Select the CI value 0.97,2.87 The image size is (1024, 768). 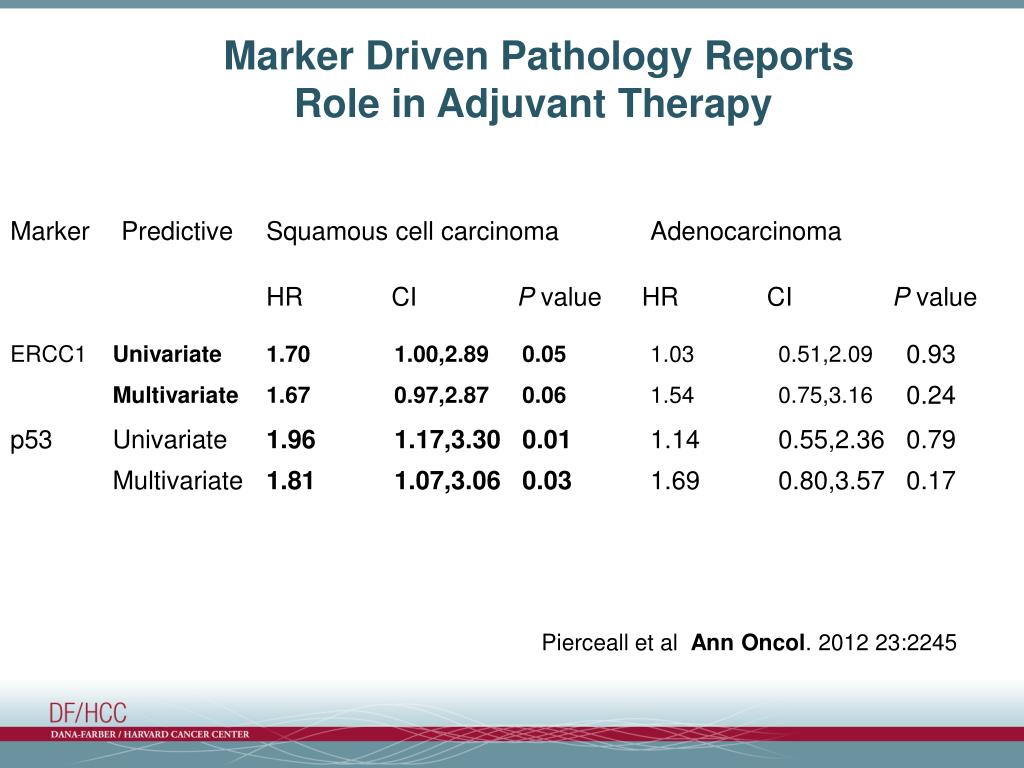click(441, 395)
